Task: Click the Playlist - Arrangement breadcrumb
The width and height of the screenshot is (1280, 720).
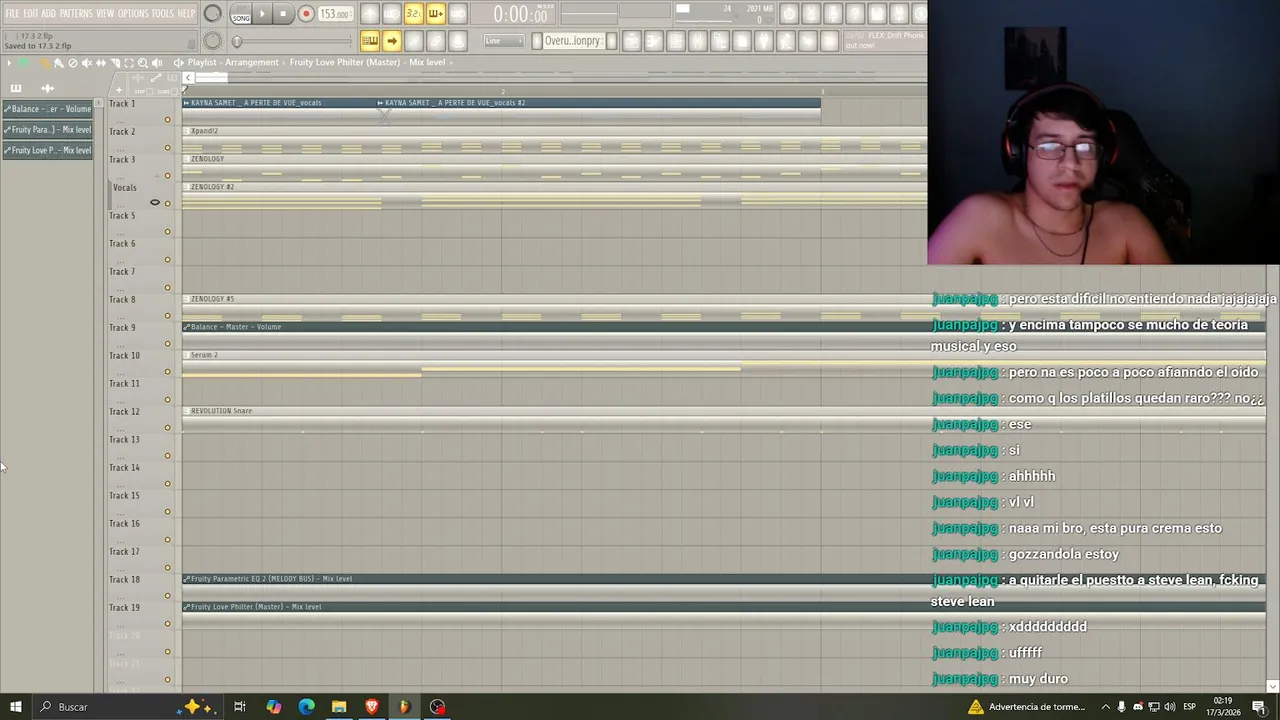Action: click(233, 62)
